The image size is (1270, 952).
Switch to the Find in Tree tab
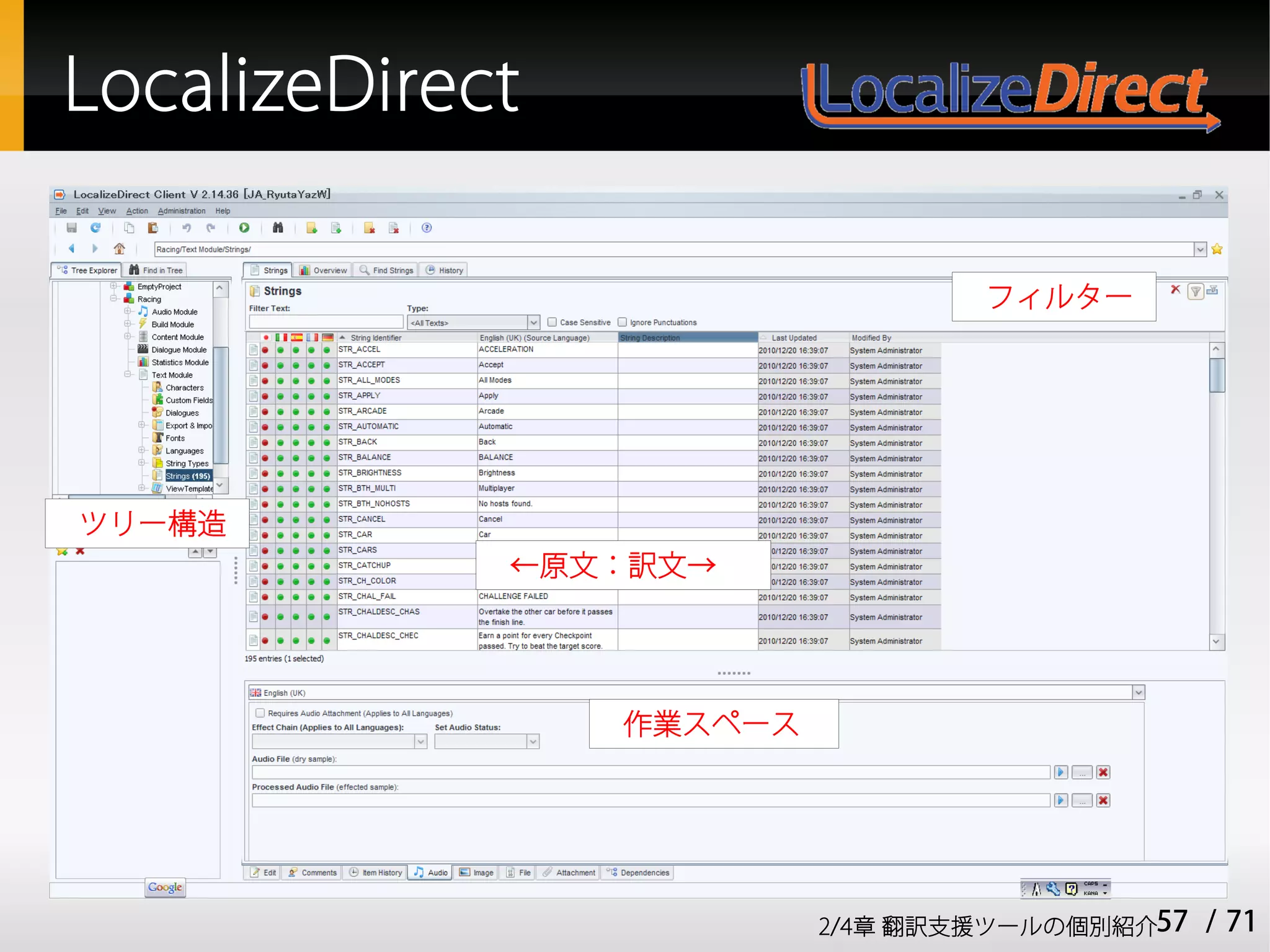tap(156, 270)
